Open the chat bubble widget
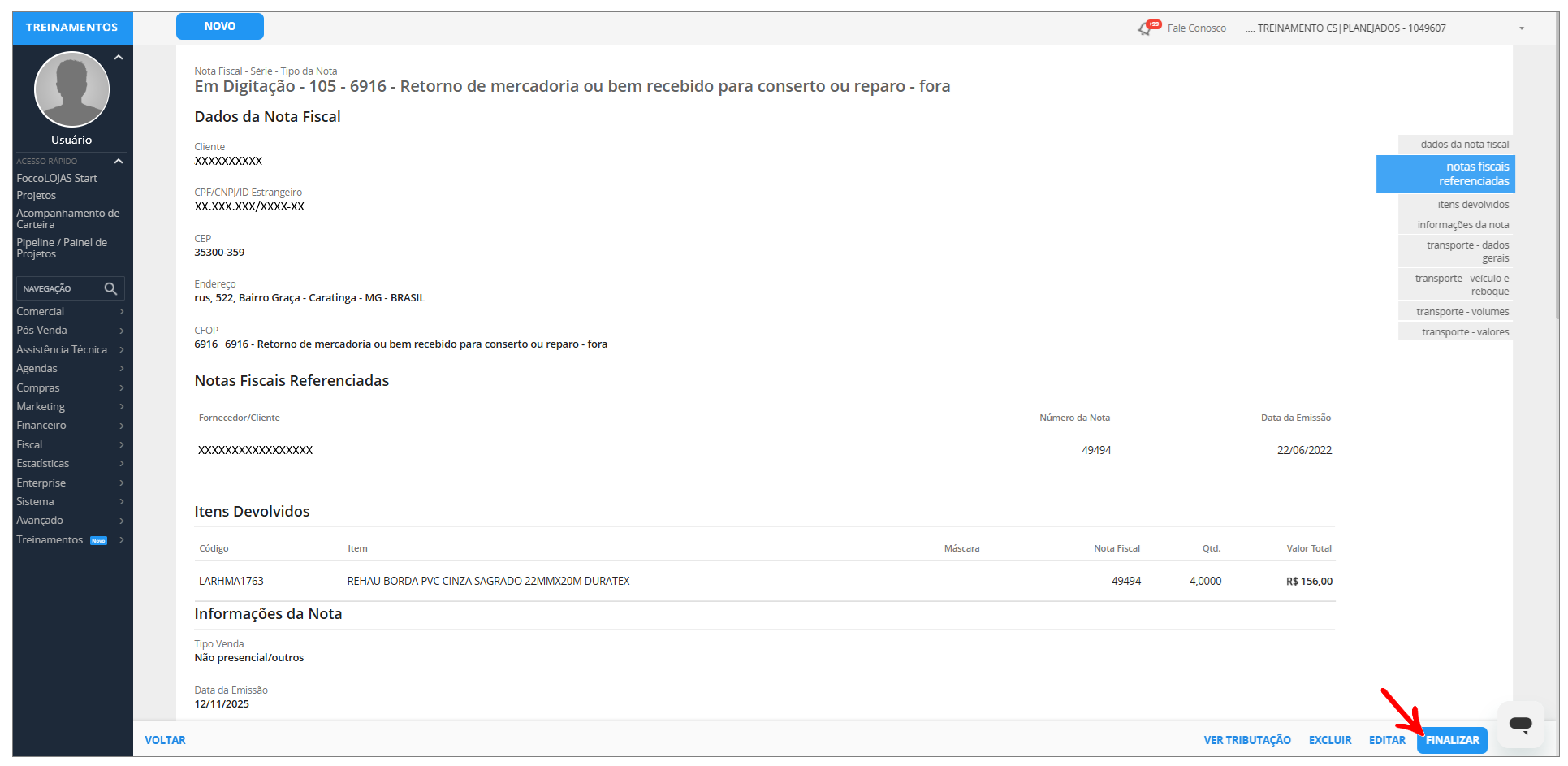This screenshot has height=766, width=1568. click(1520, 724)
